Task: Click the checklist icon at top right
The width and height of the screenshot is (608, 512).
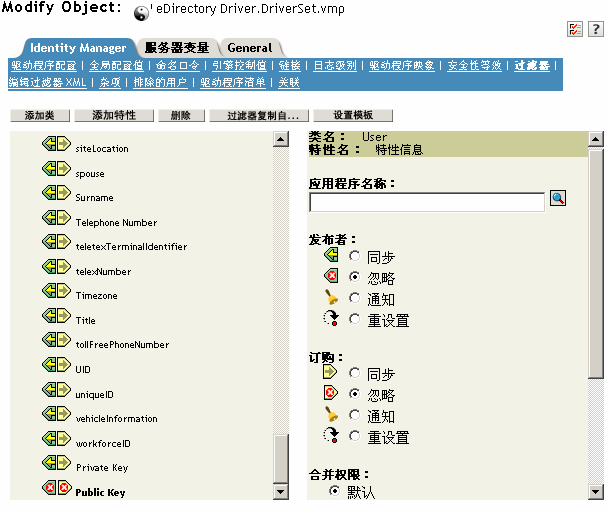Action: click(575, 29)
